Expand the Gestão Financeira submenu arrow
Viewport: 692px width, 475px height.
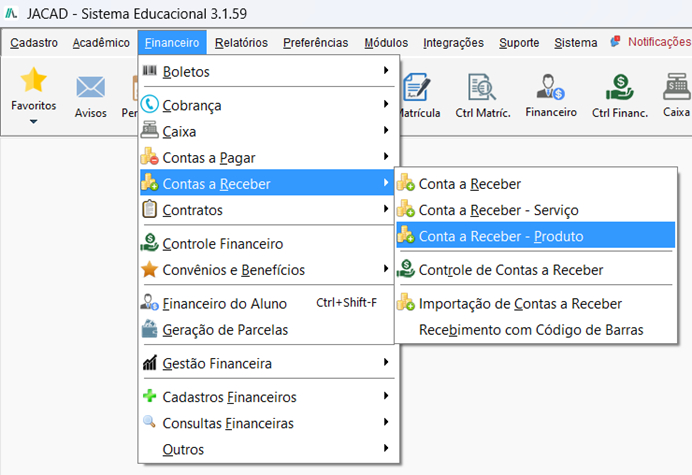coord(386,362)
